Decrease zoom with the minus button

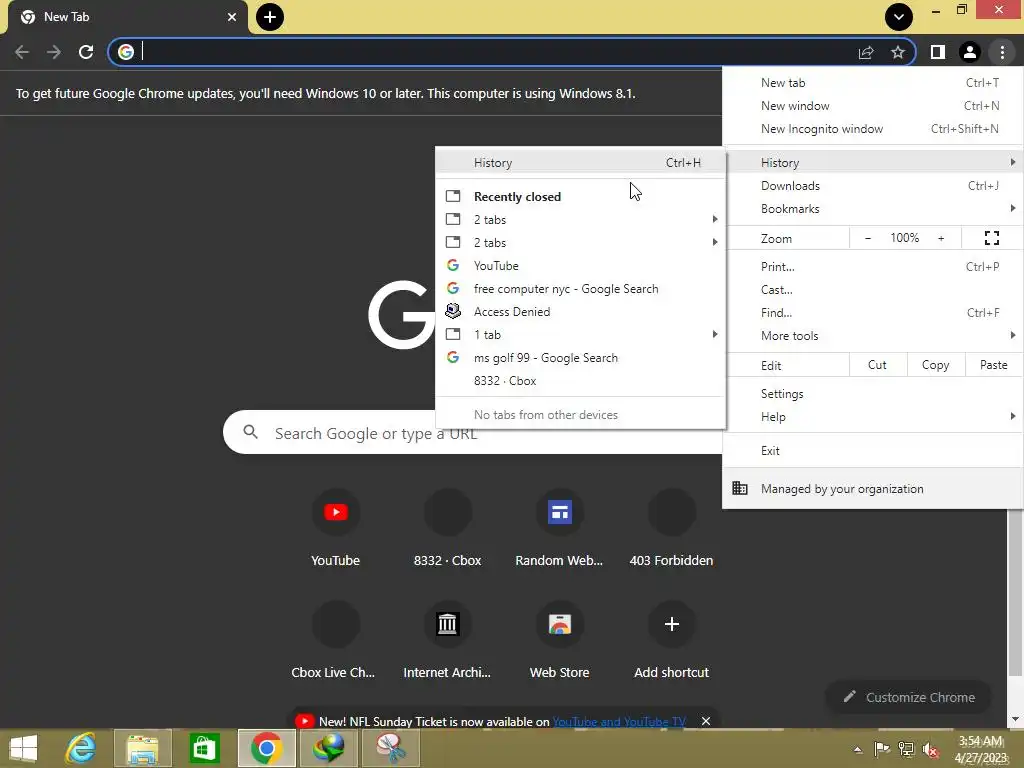868,238
